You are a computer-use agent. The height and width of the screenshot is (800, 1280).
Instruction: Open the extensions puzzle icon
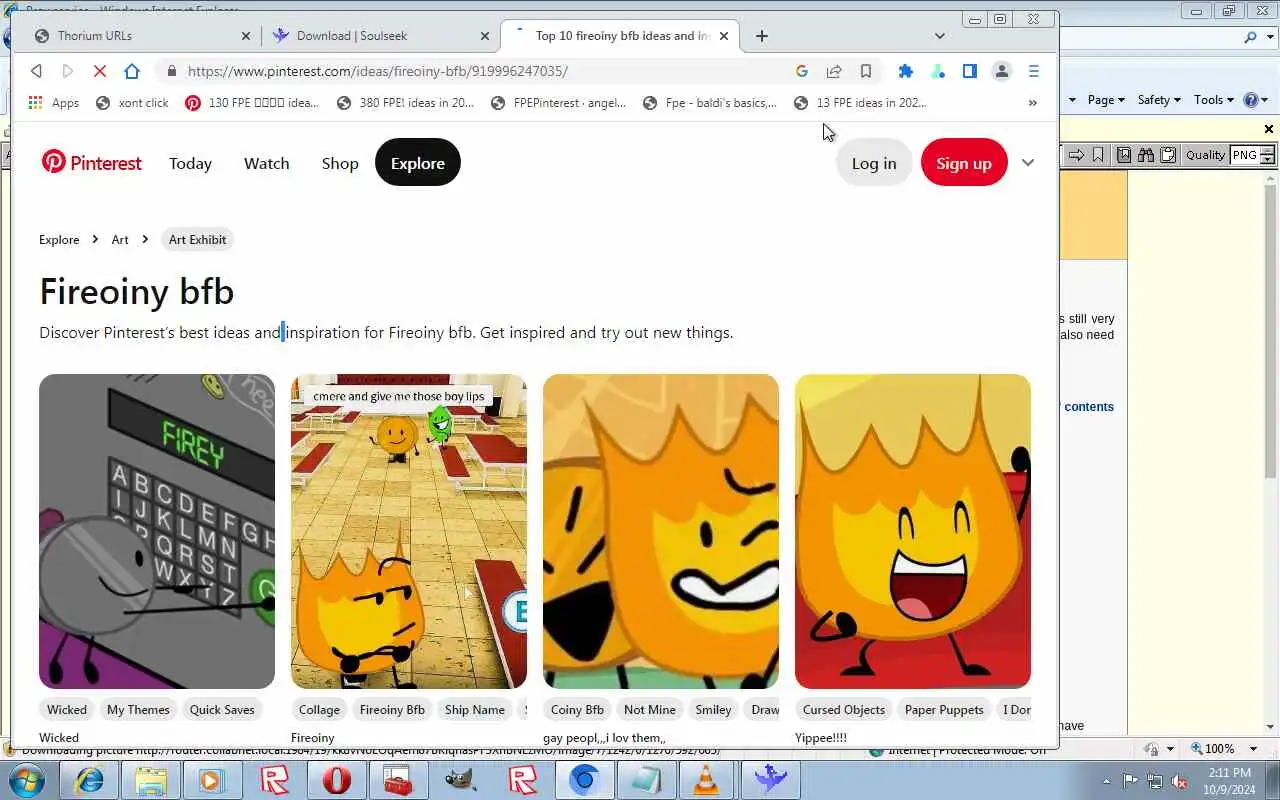[x=906, y=71]
